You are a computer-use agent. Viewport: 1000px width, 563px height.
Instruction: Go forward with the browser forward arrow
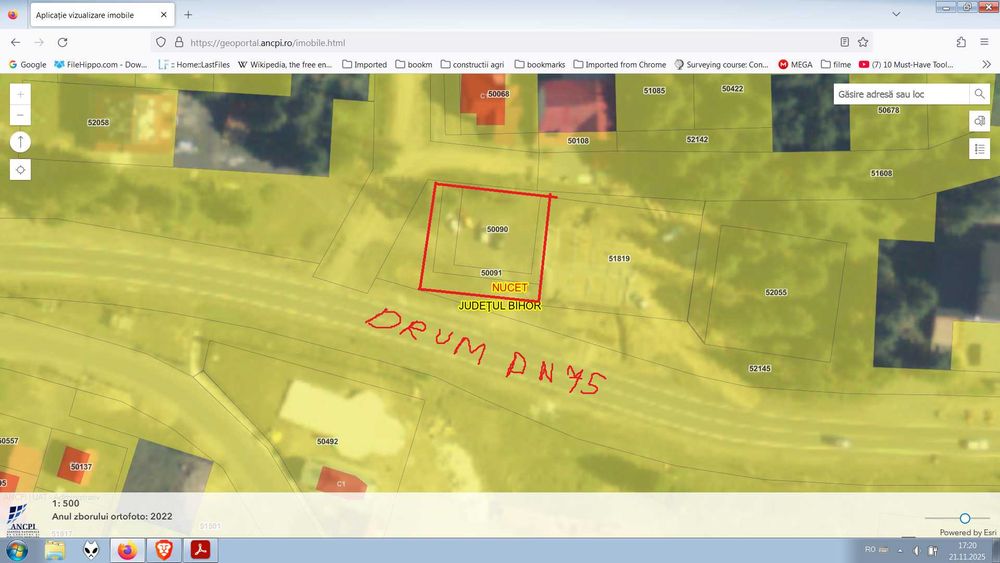tap(39, 42)
